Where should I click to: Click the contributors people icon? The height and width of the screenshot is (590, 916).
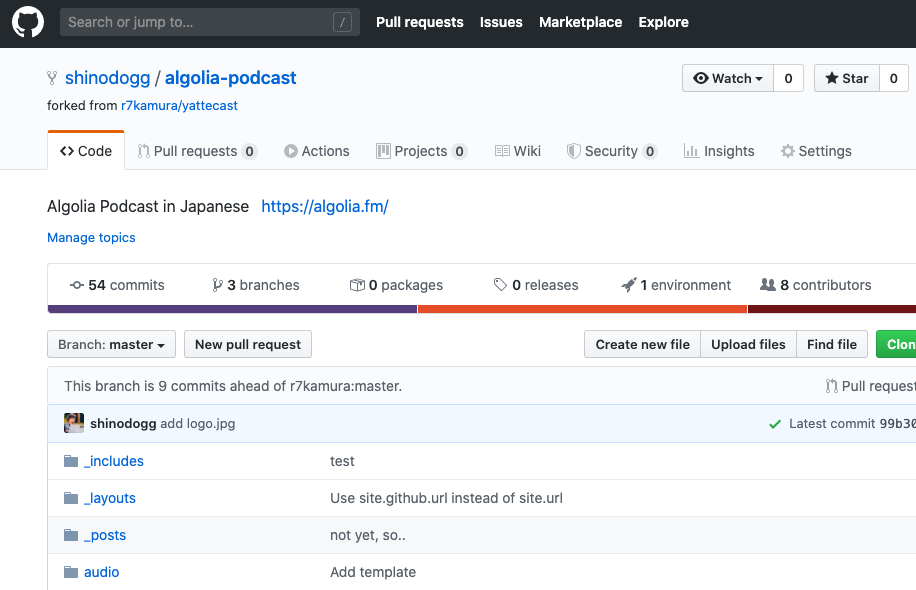(x=768, y=284)
